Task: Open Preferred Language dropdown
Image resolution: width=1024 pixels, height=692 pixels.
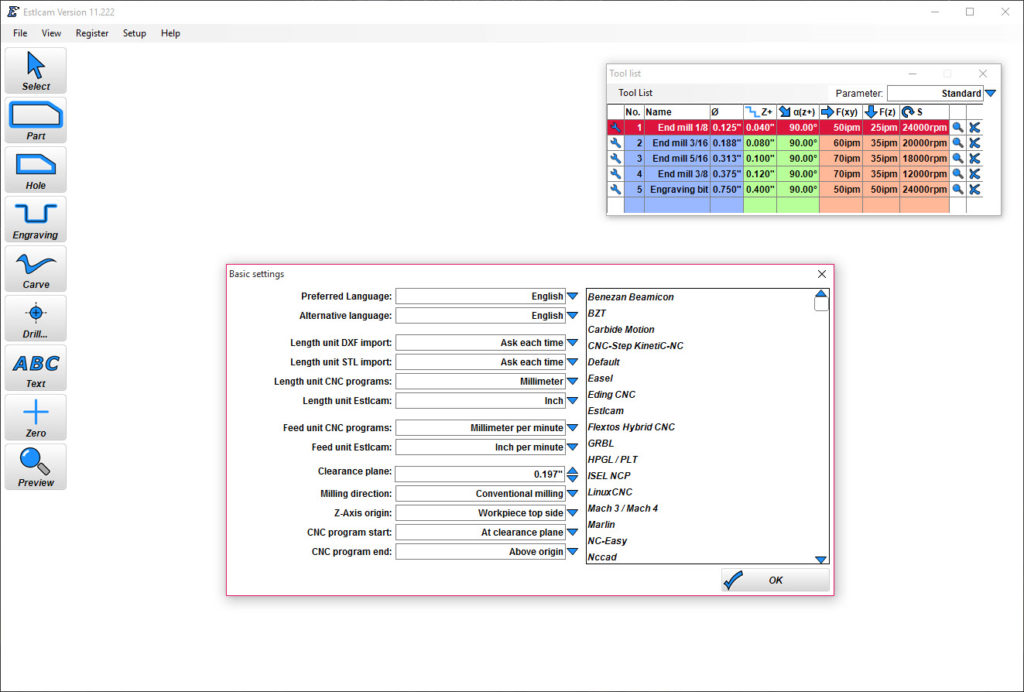Action: pos(573,296)
